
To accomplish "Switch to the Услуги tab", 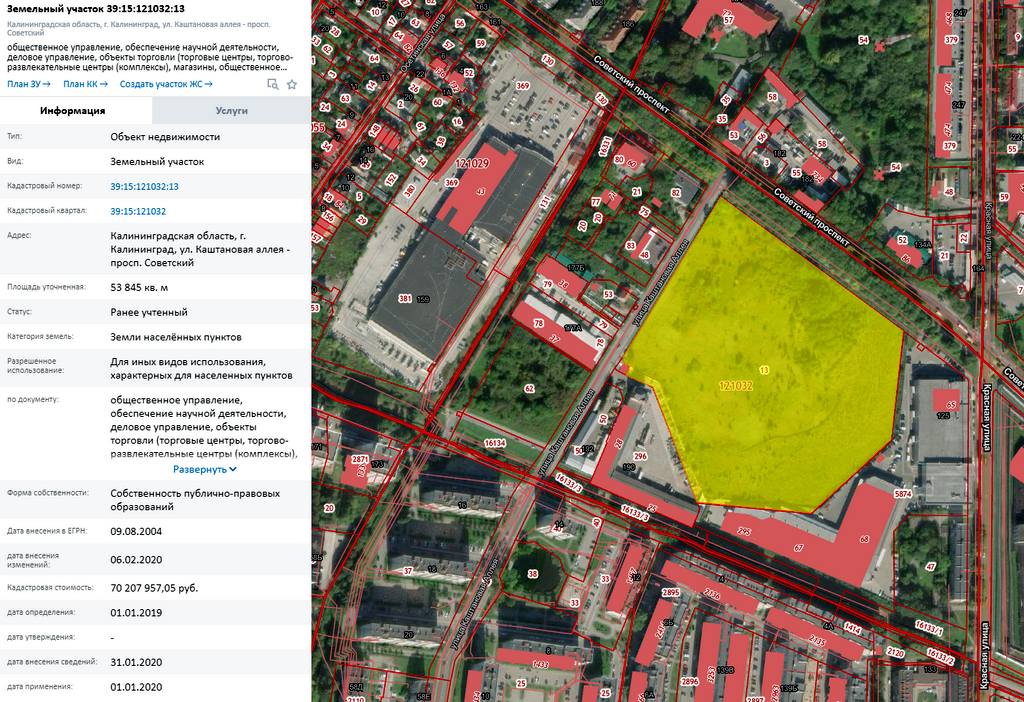I will coord(231,111).
